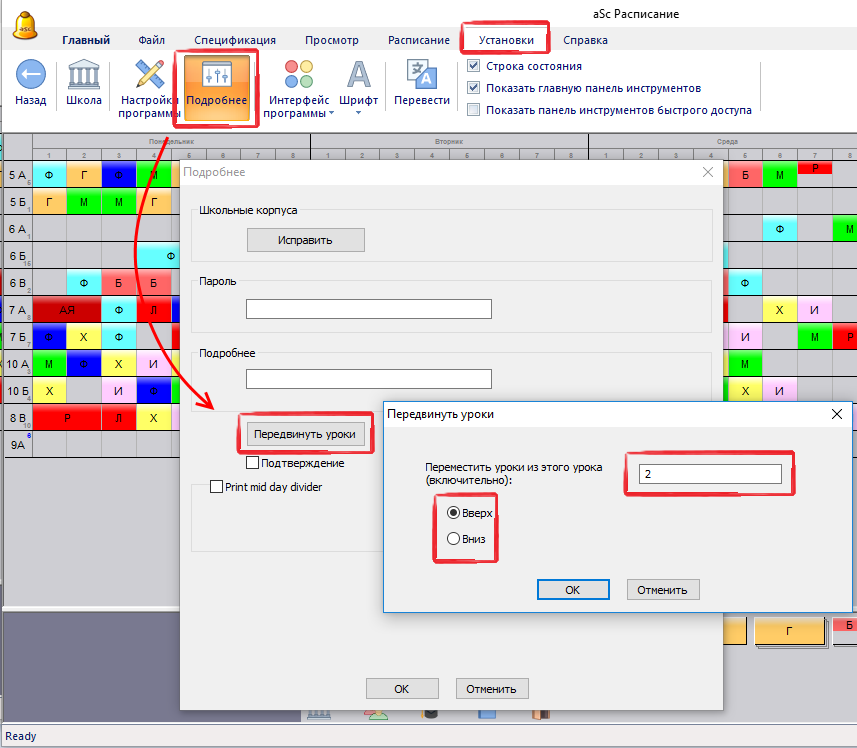Click the Подробнее sliders icon

pyautogui.click(x=216, y=76)
